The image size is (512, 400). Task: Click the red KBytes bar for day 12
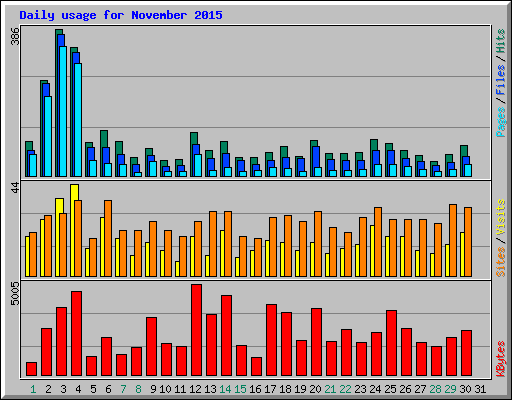tap(197, 330)
